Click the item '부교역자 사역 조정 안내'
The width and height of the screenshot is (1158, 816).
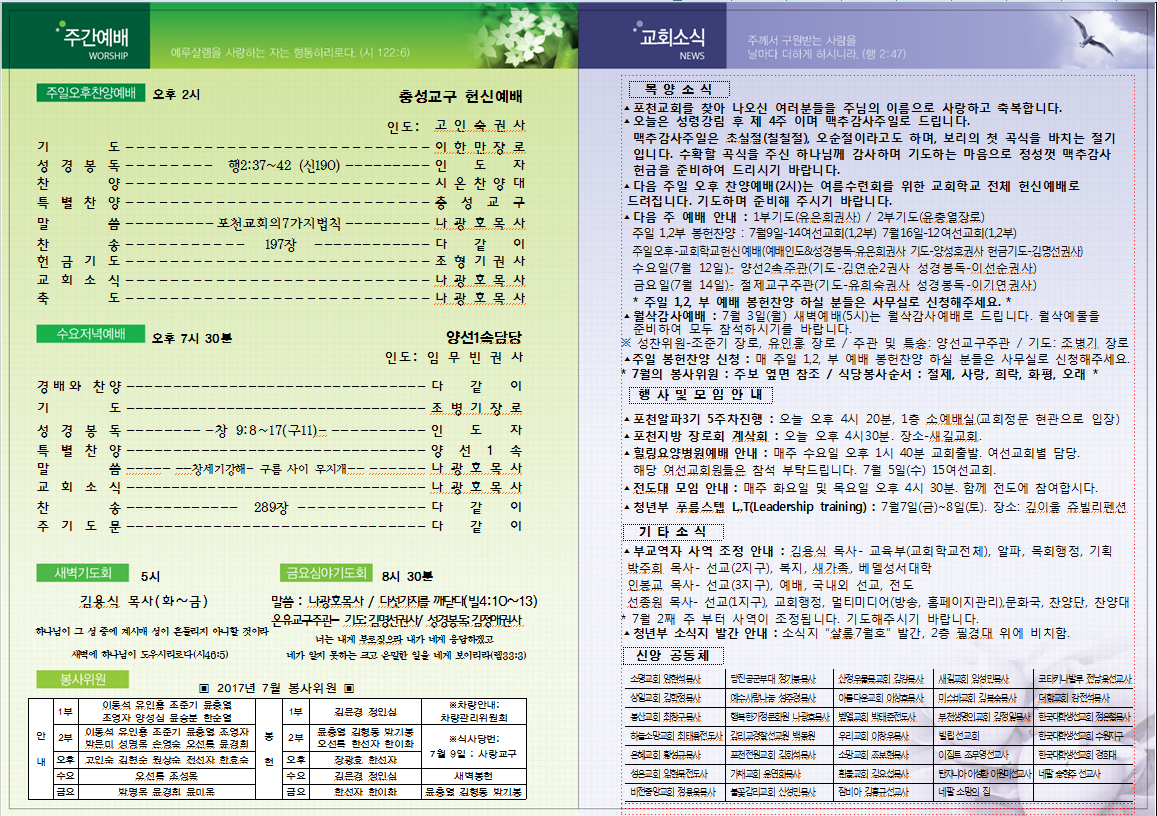point(703,551)
